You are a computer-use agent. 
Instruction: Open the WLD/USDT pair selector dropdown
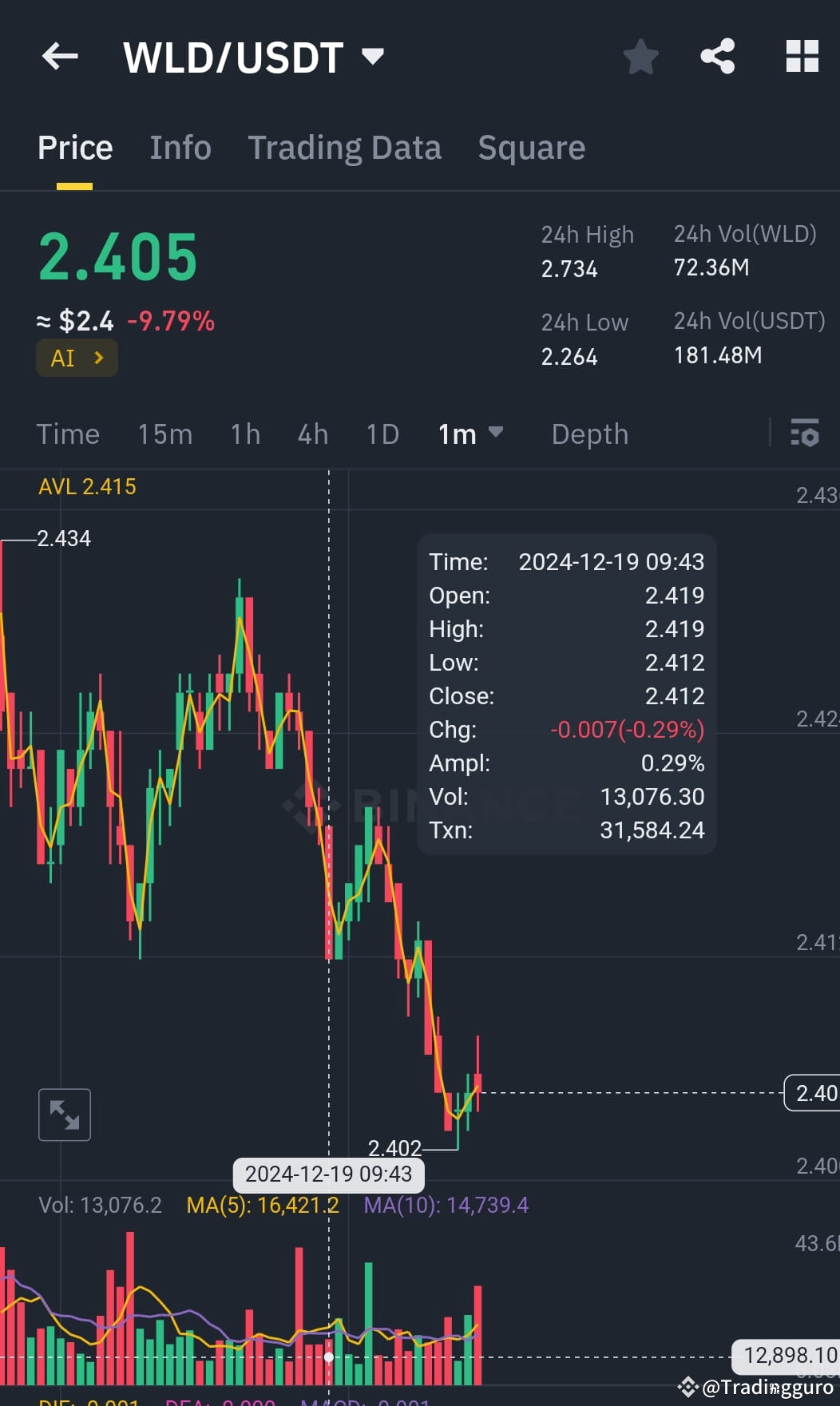coord(372,56)
